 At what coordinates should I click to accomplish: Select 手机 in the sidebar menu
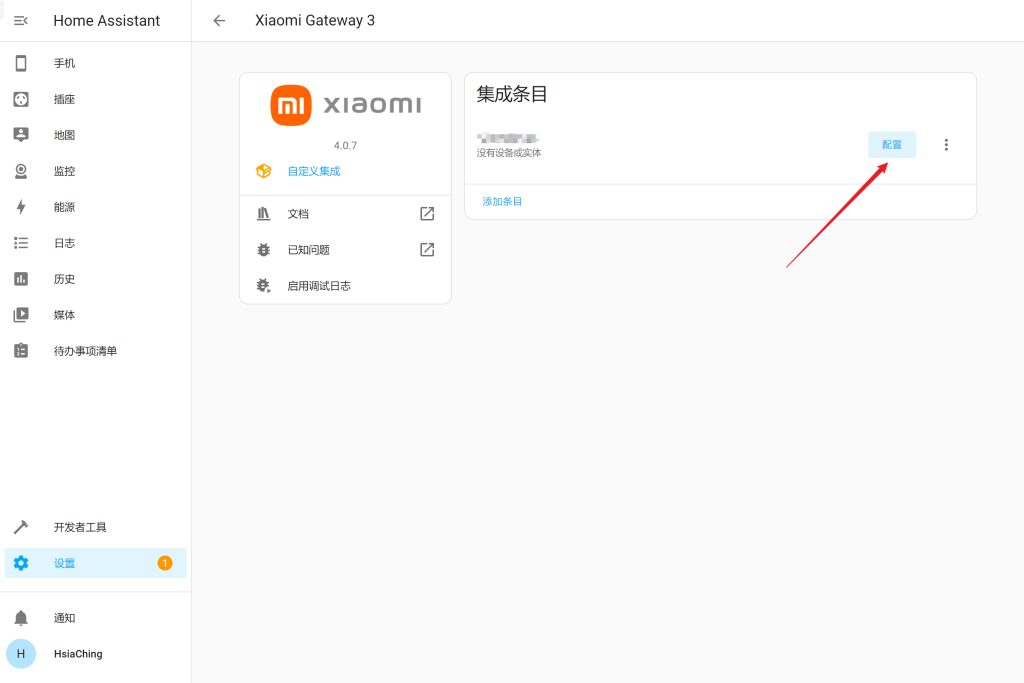(x=96, y=63)
